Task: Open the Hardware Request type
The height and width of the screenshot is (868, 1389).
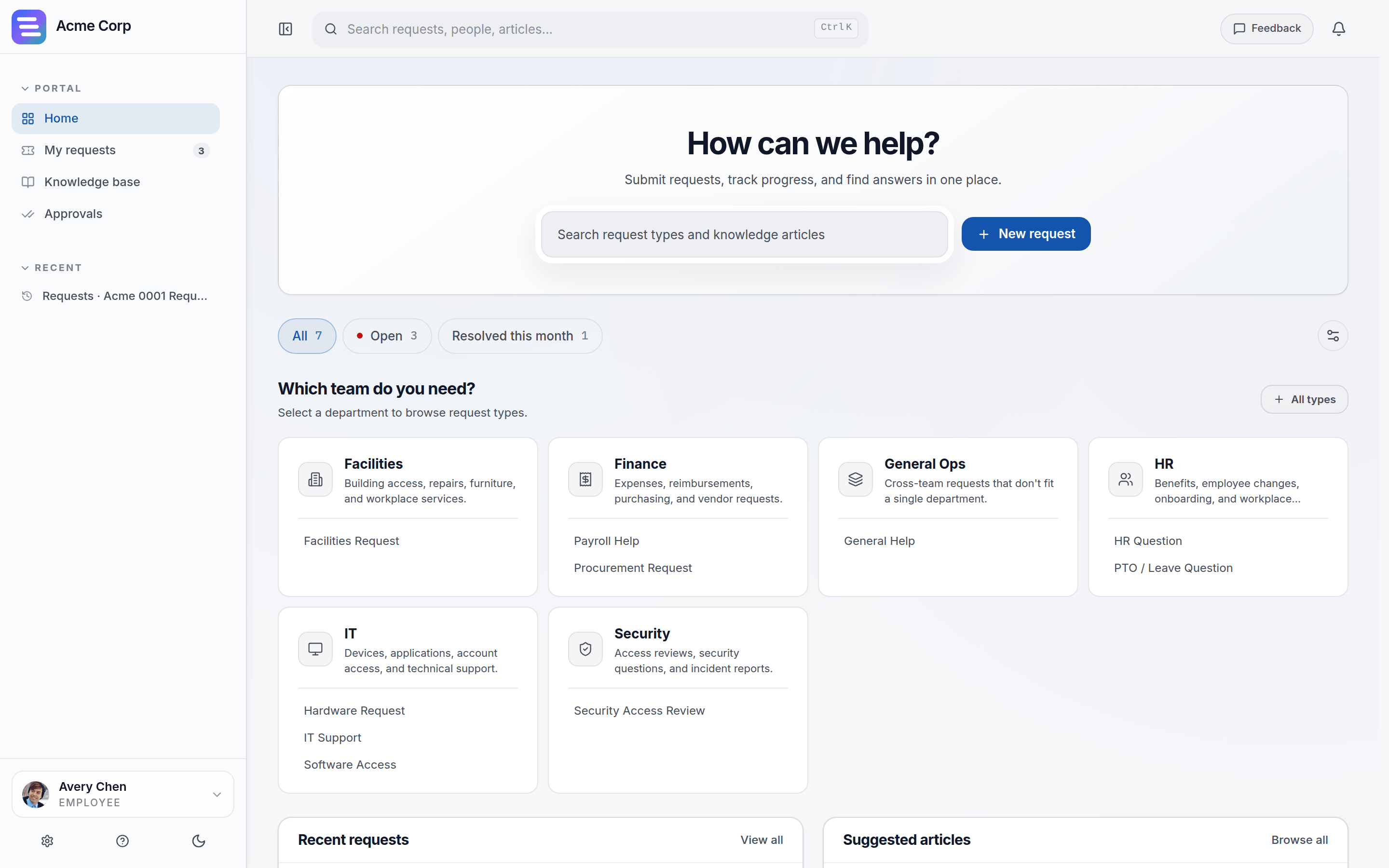Action: pyautogui.click(x=354, y=711)
